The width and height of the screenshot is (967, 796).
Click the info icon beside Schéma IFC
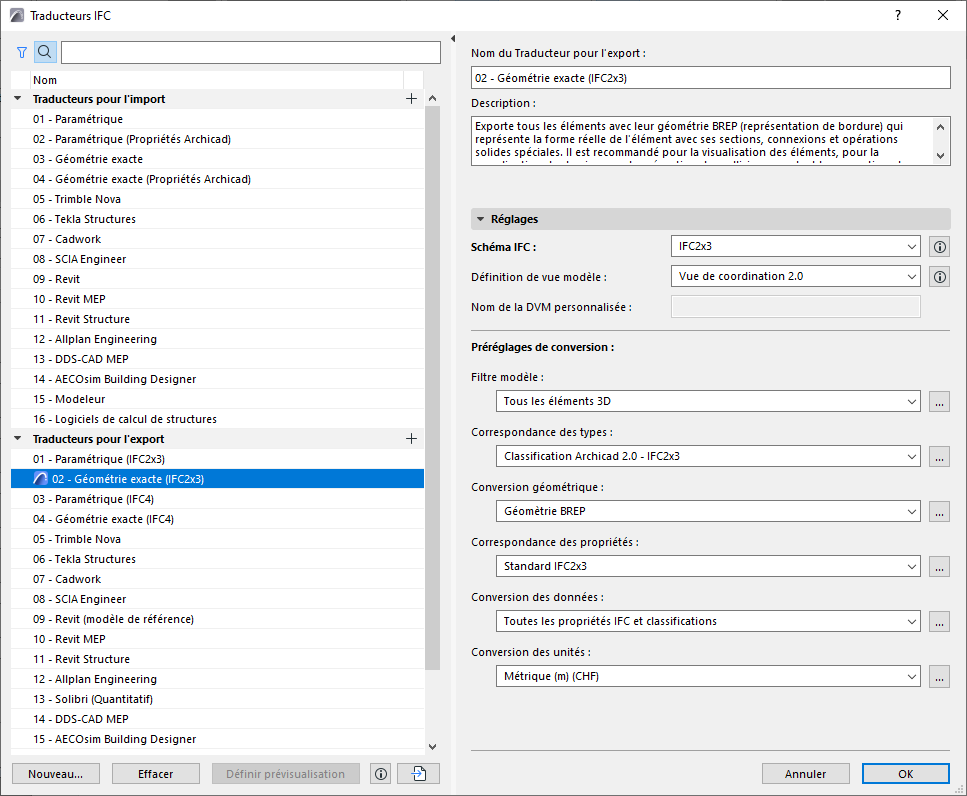click(938, 246)
